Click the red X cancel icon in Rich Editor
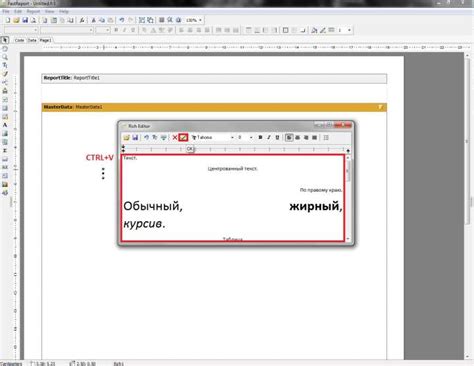The width and height of the screenshot is (474, 366). pyautogui.click(x=174, y=137)
